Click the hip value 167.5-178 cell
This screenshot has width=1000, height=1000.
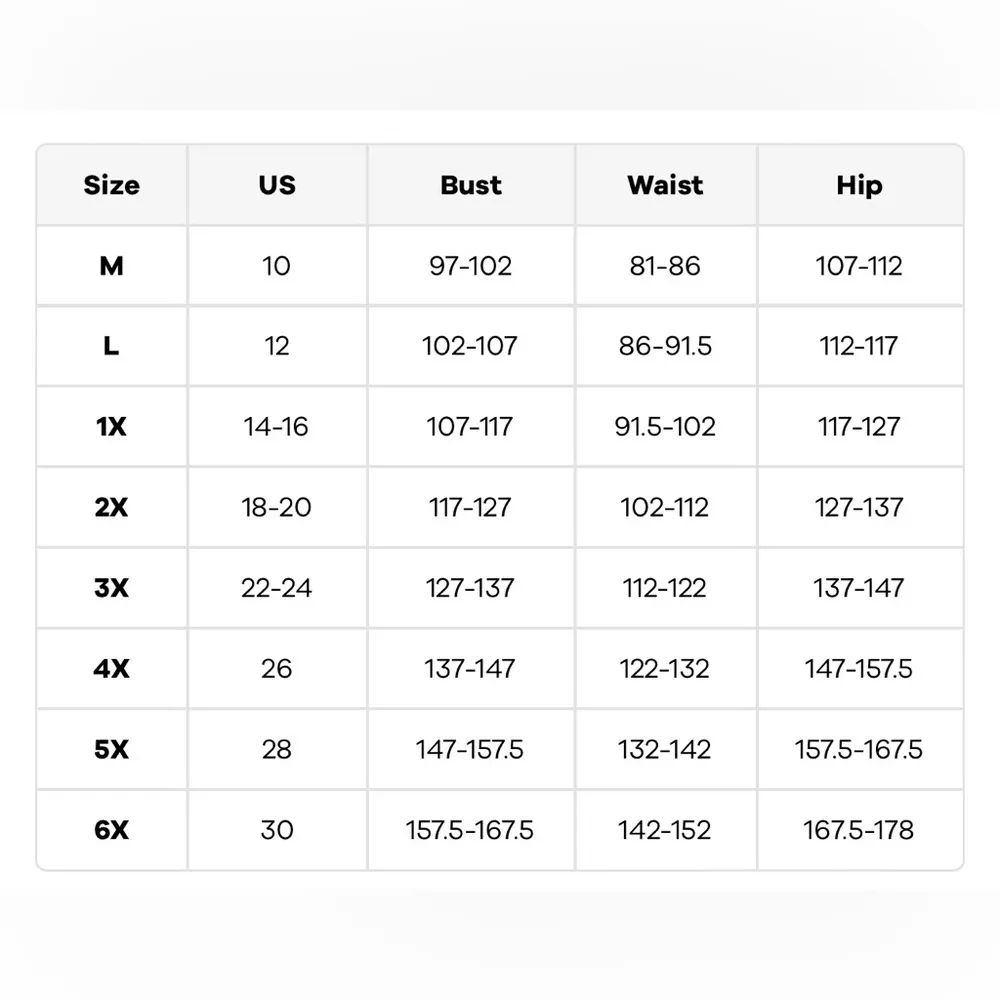859,830
